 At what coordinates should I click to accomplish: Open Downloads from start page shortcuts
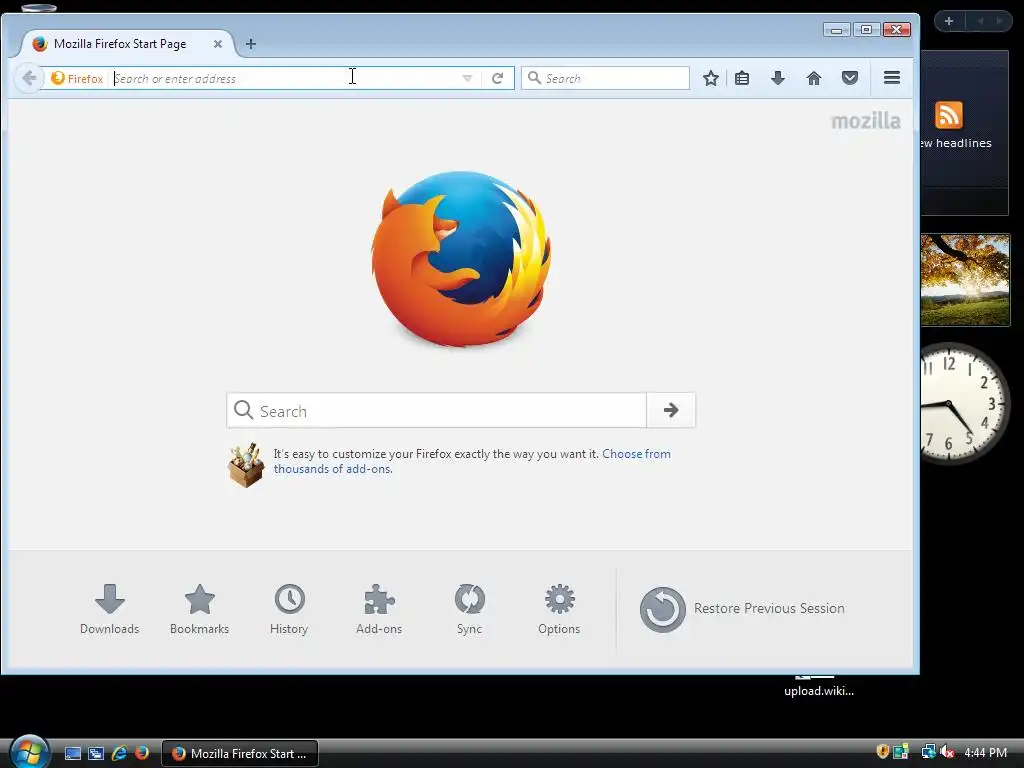(x=110, y=609)
